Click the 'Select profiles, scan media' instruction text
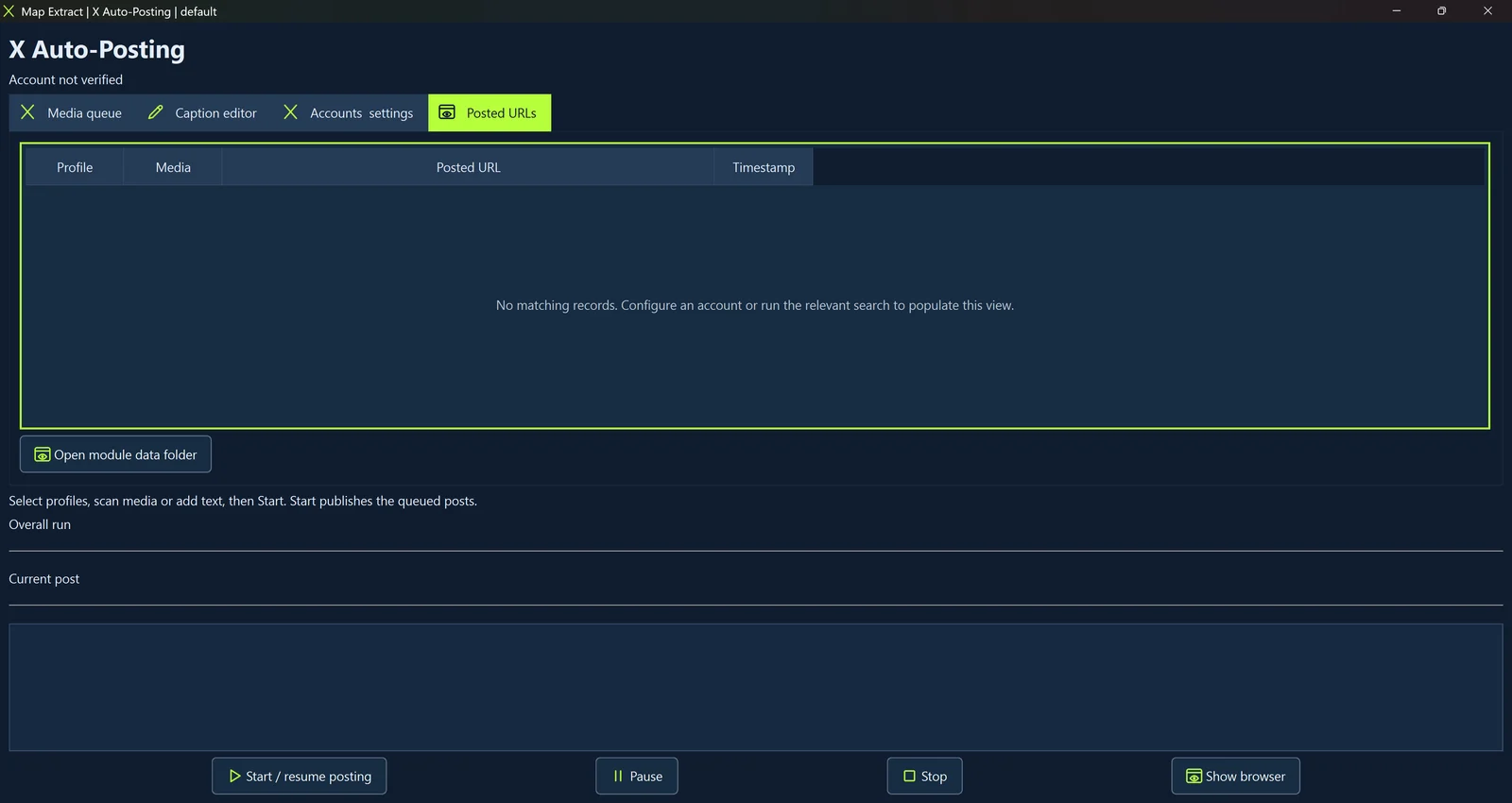This screenshot has width=1512, height=803. [x=243, y=501]
